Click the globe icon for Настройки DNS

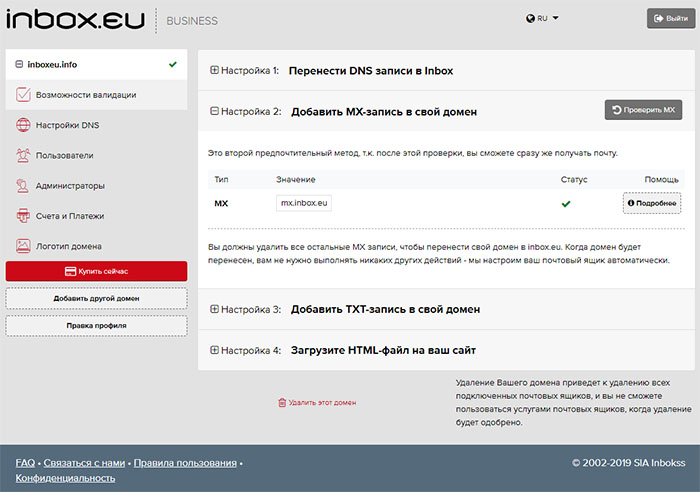tap(23, 125)
